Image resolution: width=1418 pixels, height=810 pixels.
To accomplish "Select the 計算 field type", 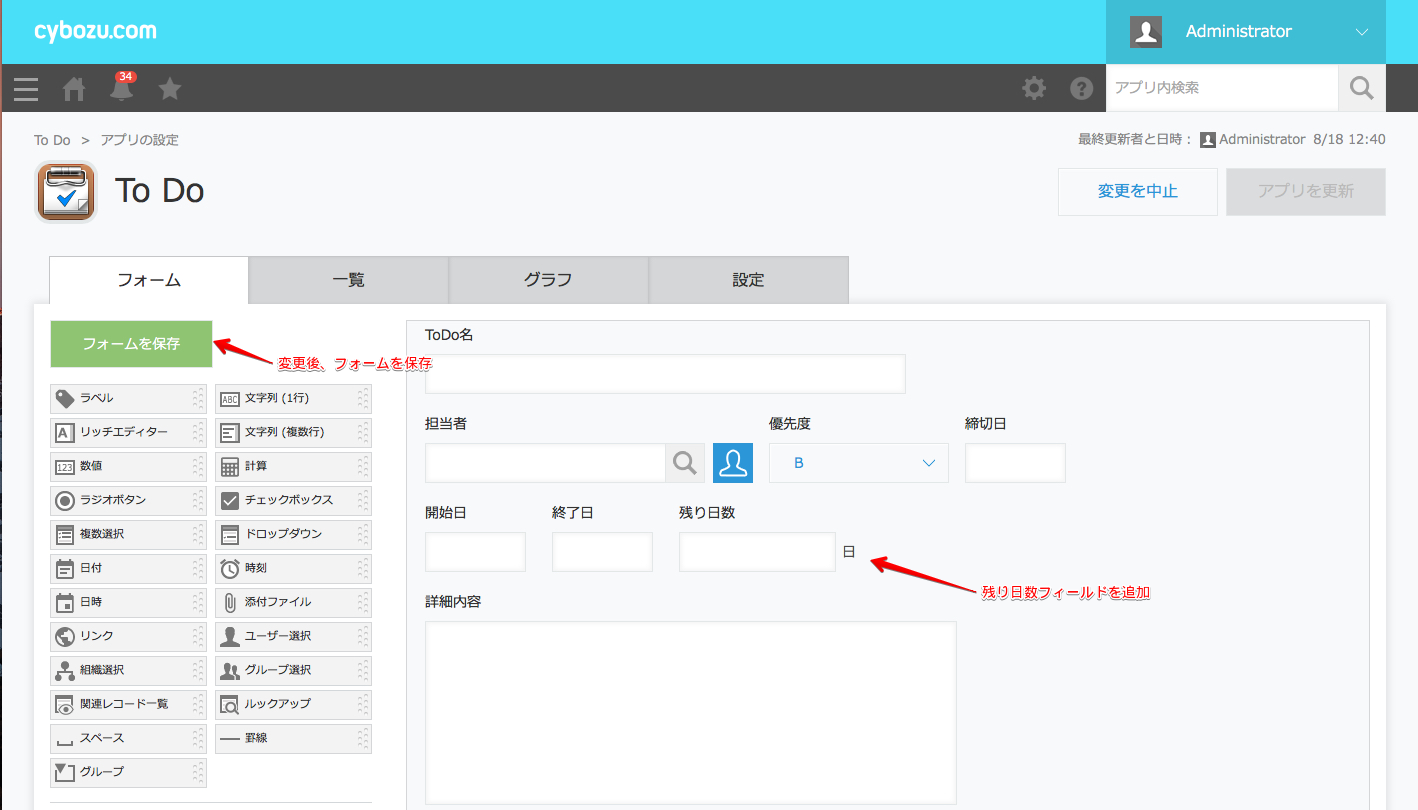I will (293, 466).
